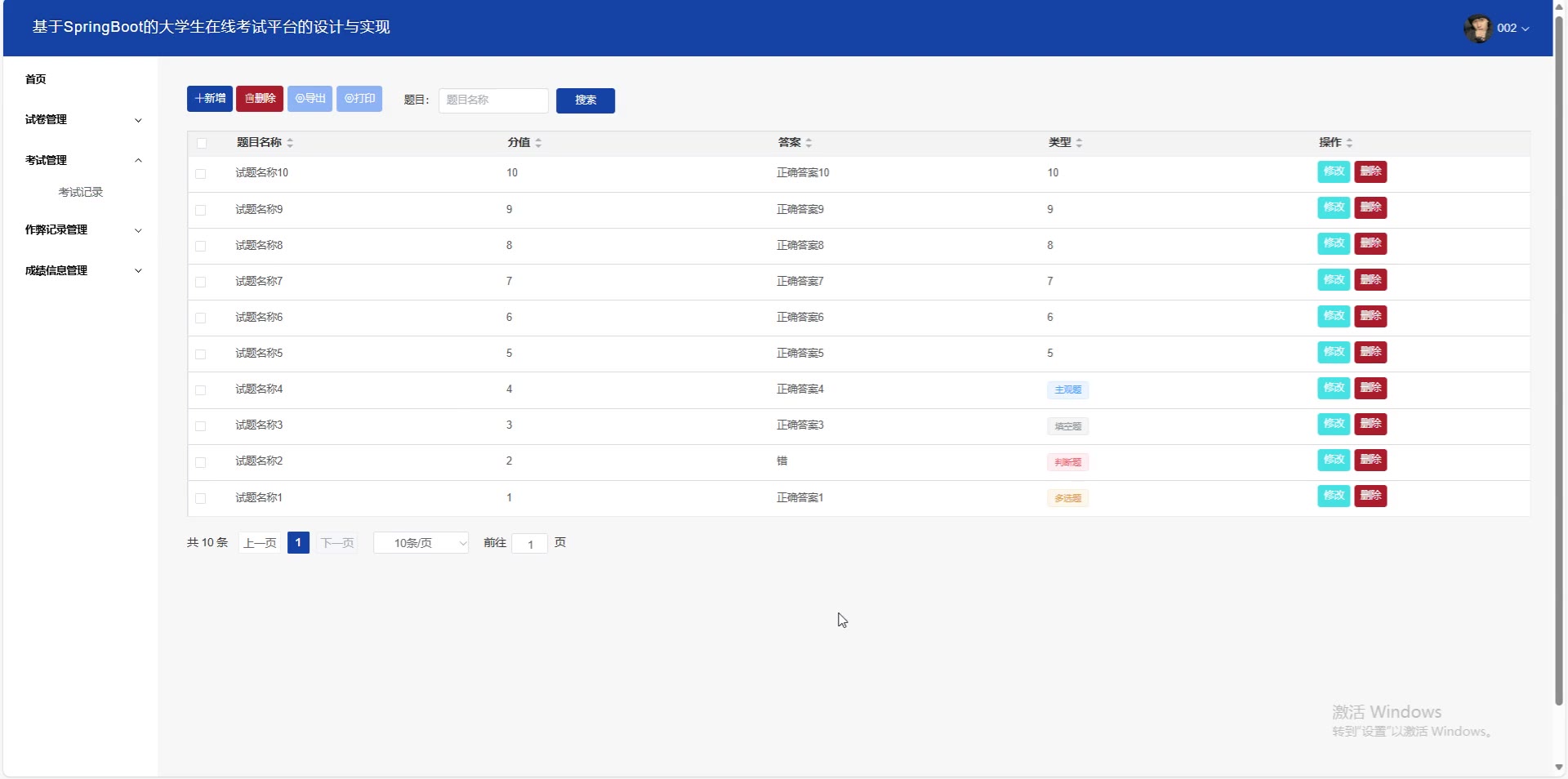Screen dimensions: 1568x779
Task: Sort by 答案 column arrows
Action: click(808, 143)
